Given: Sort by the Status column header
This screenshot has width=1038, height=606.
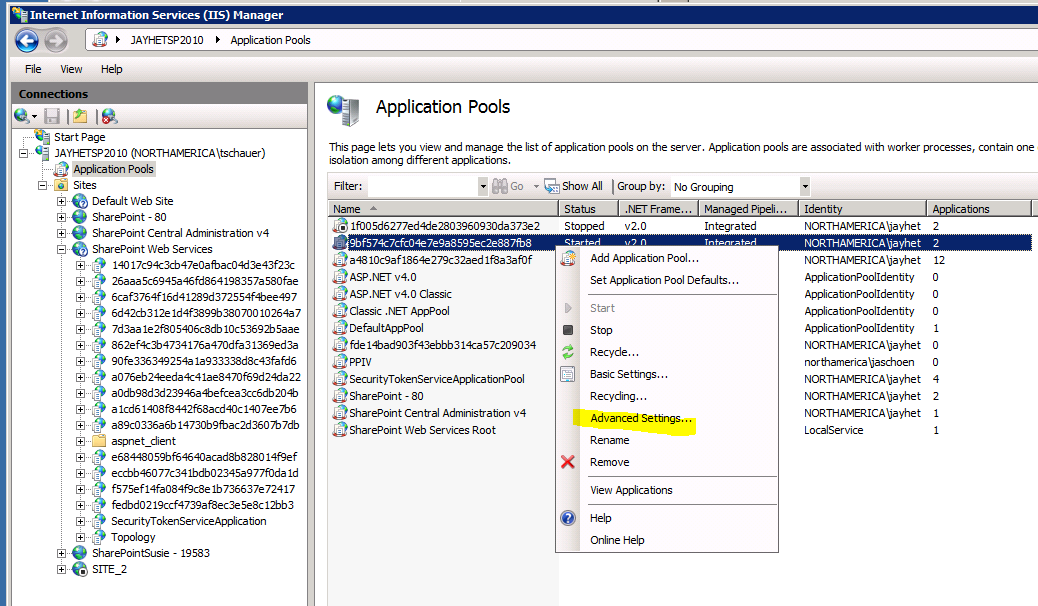Looking at the screenshot, I should 589,209.
